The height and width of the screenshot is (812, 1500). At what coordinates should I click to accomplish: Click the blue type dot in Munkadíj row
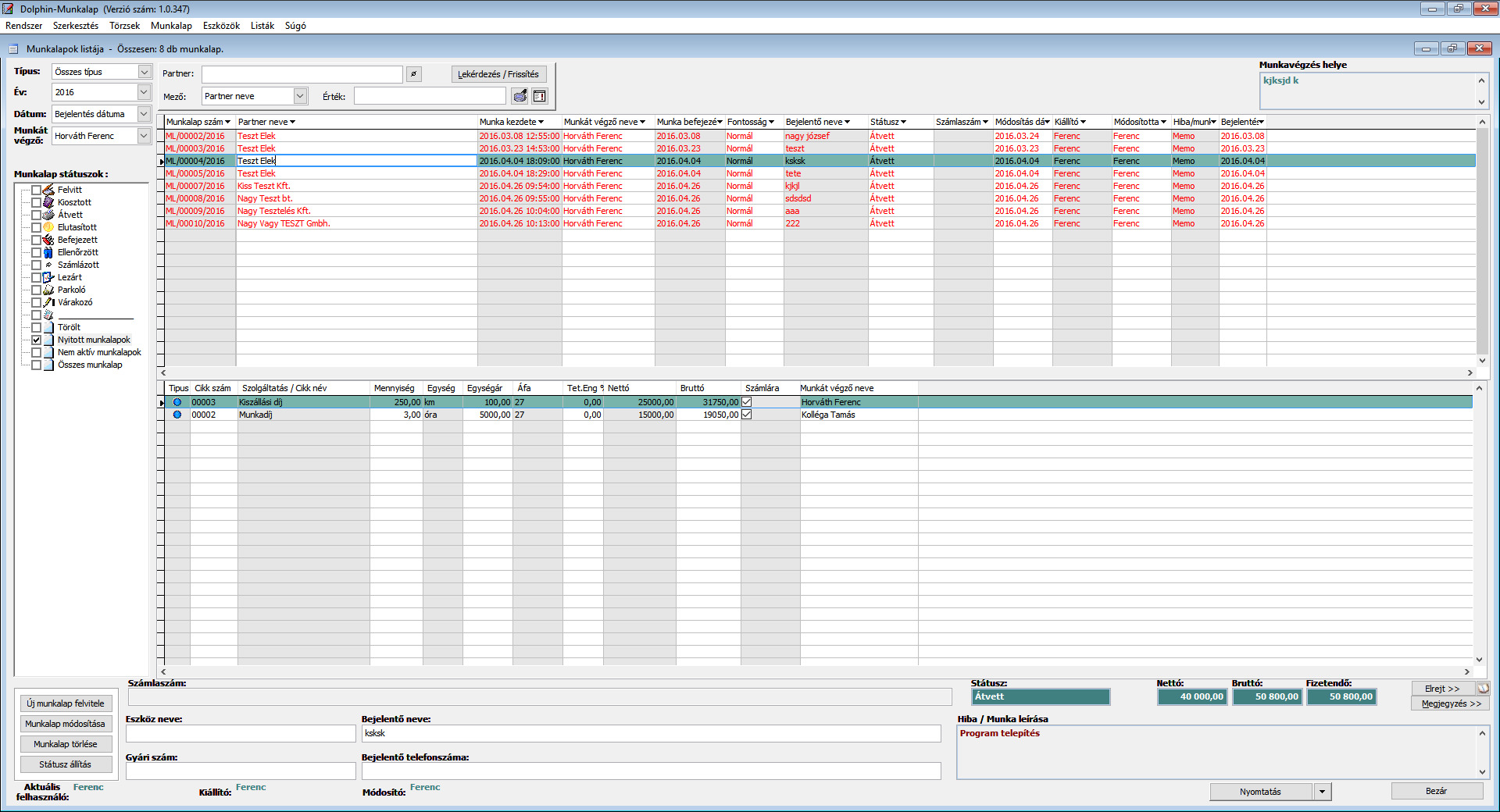(177, 415)
